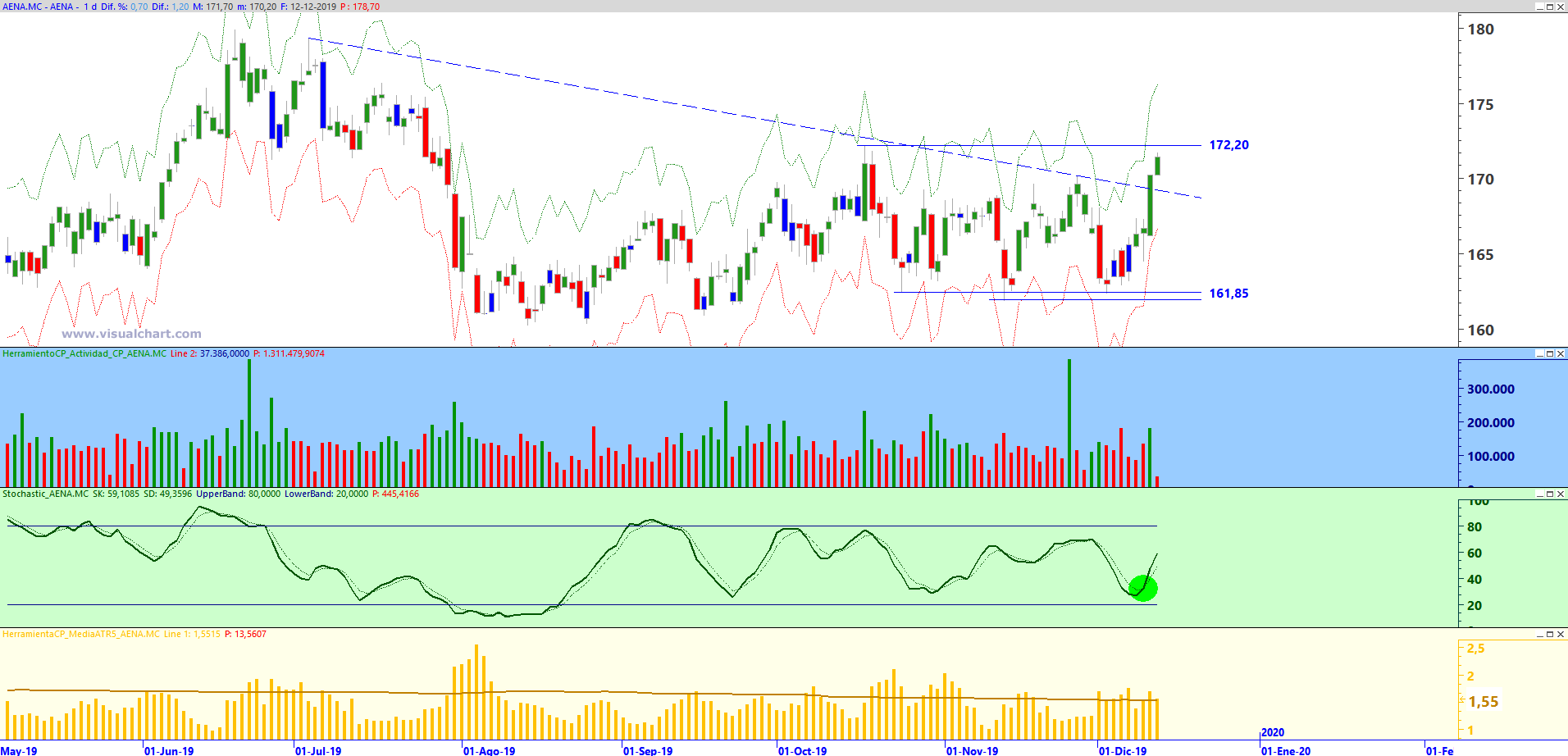Click the 'Line 2: 37.386,0000' volume reading
This screenshot has height=756, width=1568.
coord(210,353)
